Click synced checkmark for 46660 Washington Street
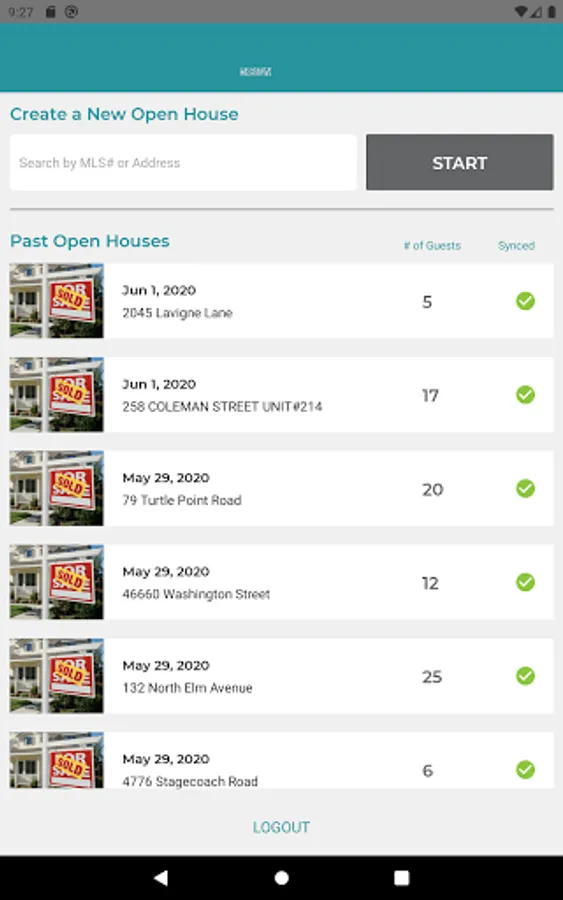 (525, 582)
